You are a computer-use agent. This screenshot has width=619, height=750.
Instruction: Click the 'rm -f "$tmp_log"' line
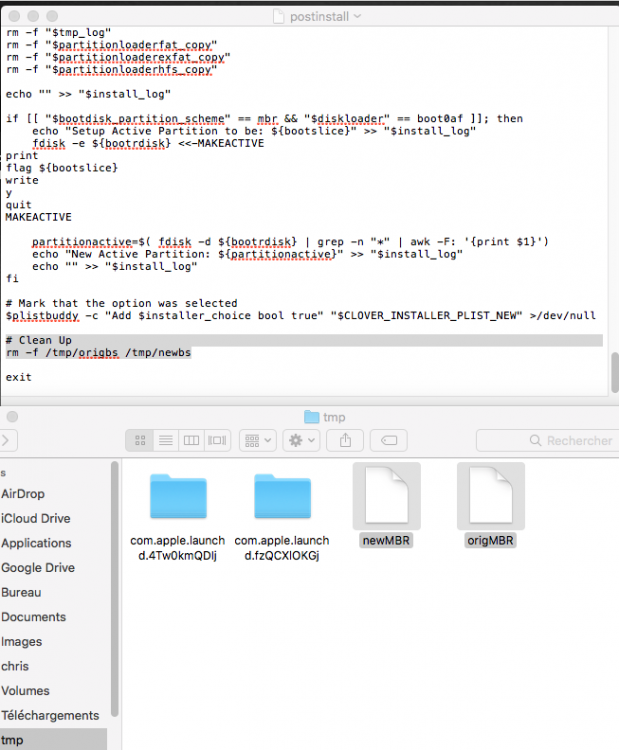(58, 33)
